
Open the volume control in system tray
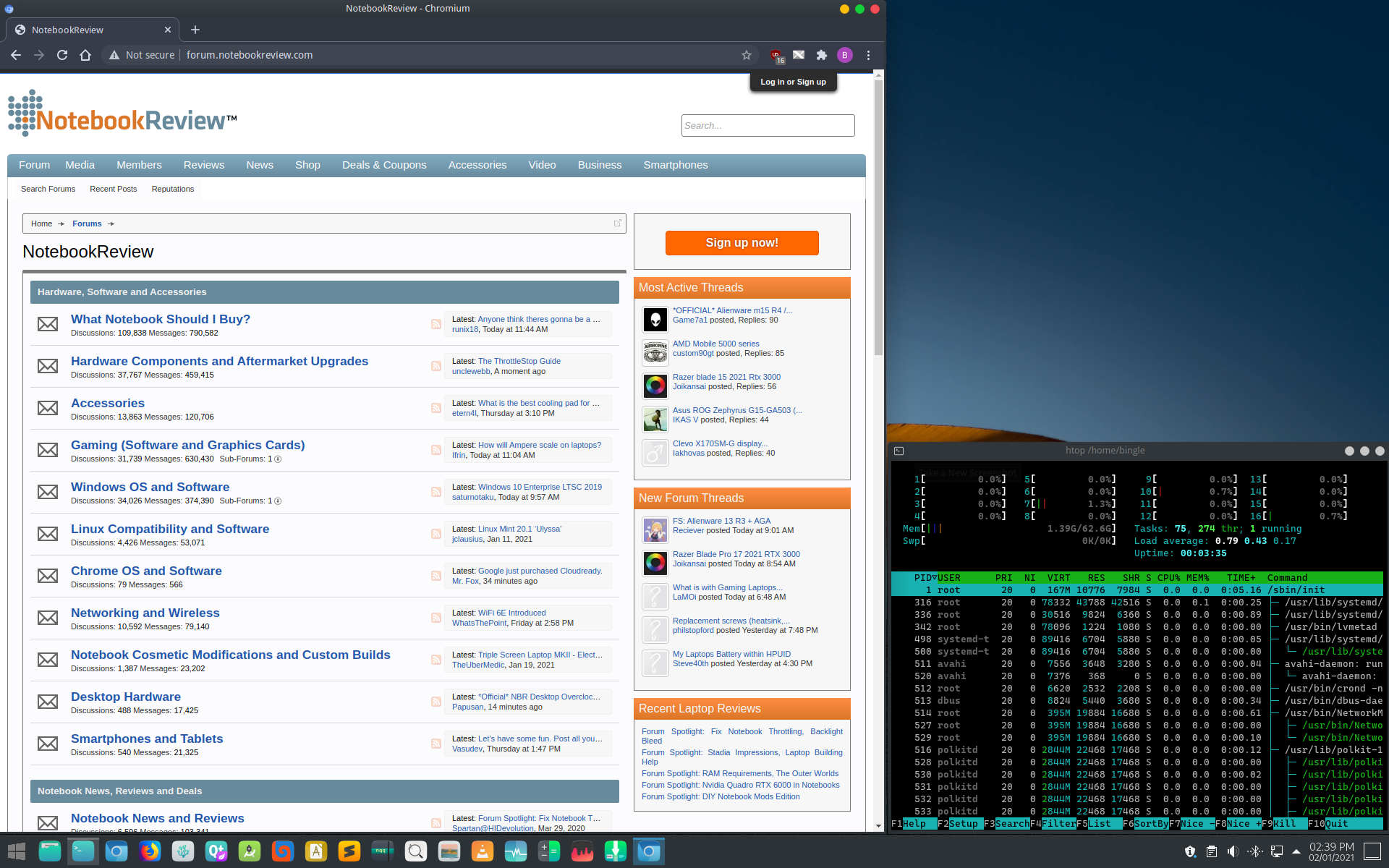click(1233, 851)
